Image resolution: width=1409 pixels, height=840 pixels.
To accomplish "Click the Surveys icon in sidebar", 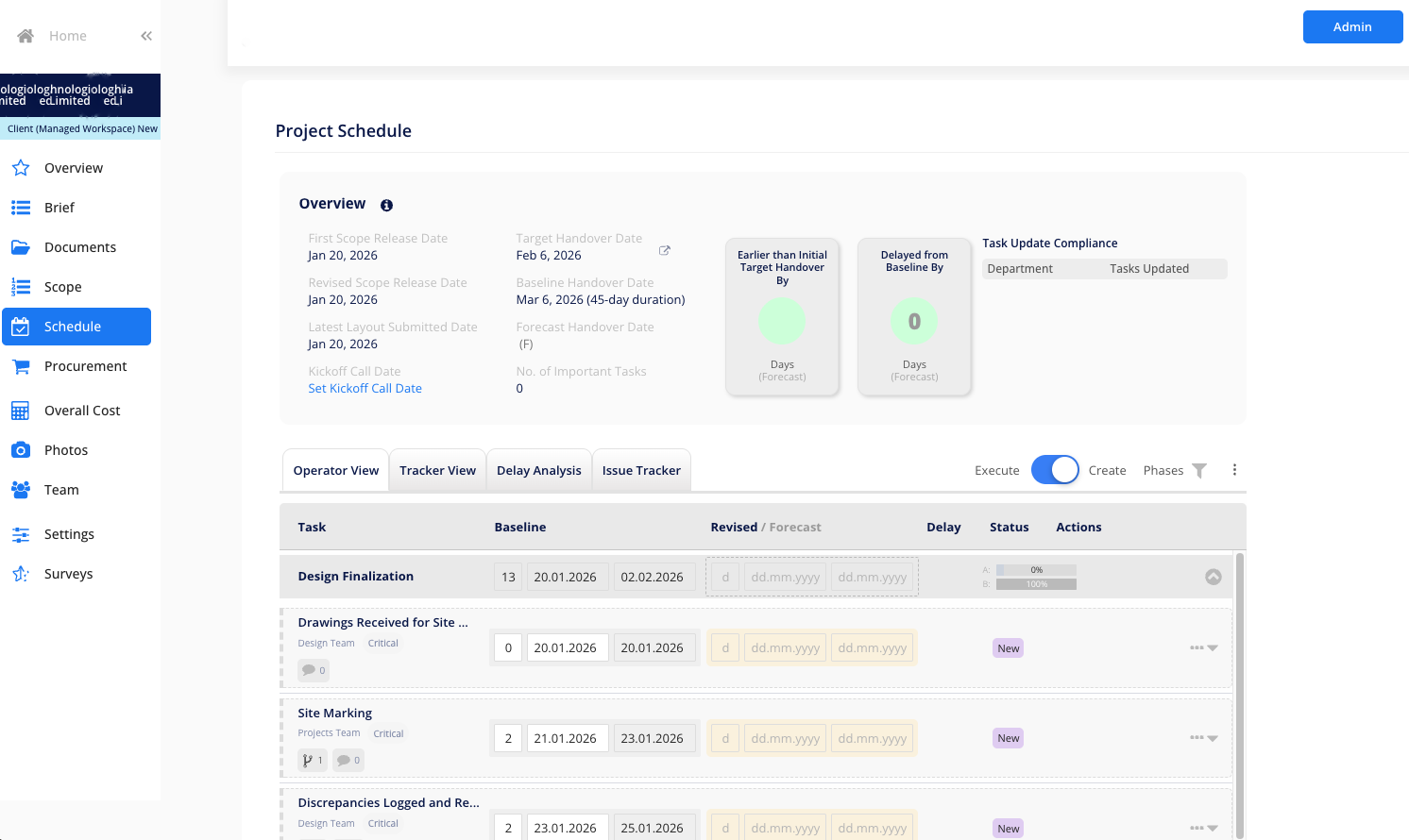I will click(21, 573).
